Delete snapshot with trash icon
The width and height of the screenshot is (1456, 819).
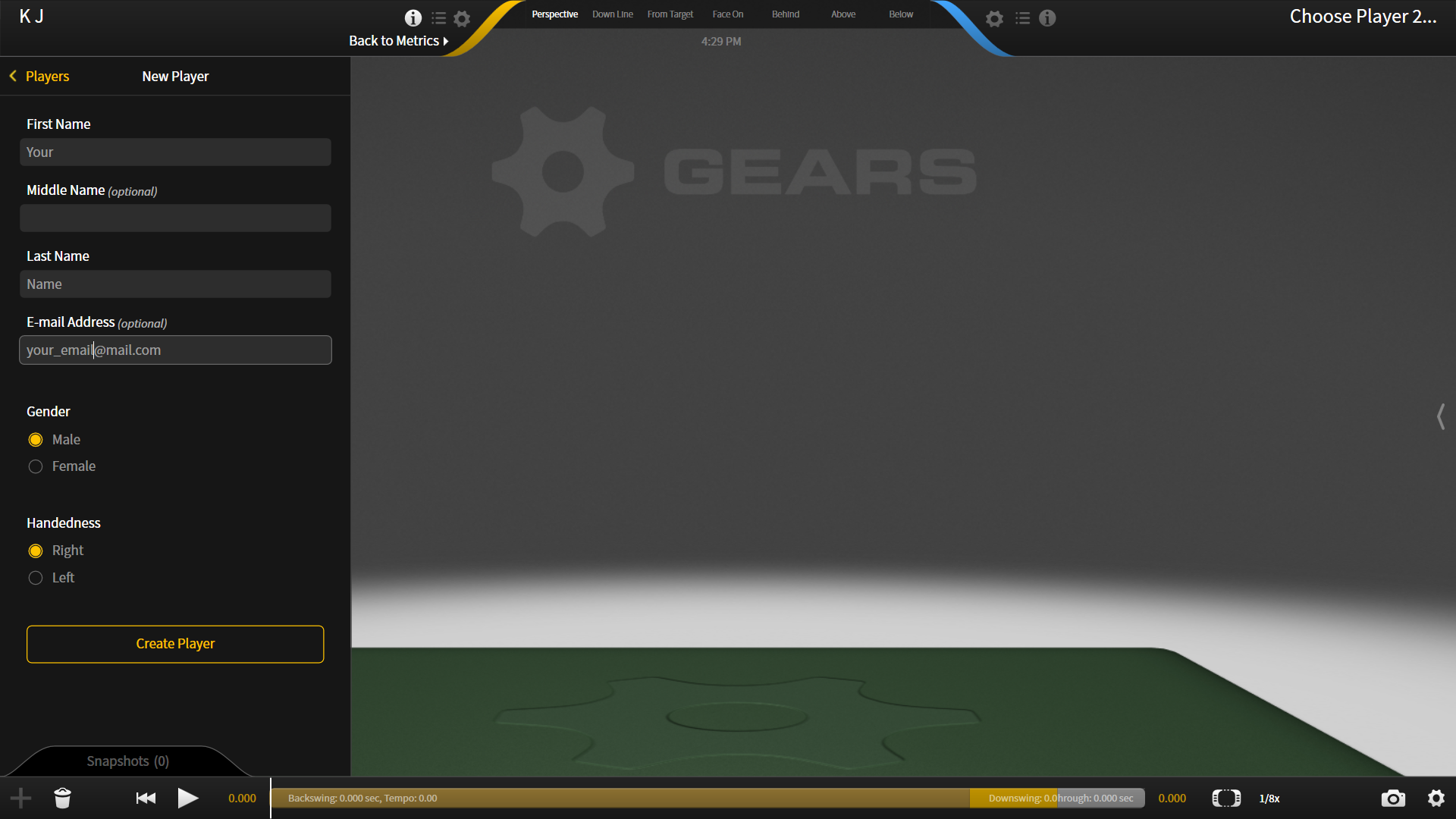click(x=63, y=798)
